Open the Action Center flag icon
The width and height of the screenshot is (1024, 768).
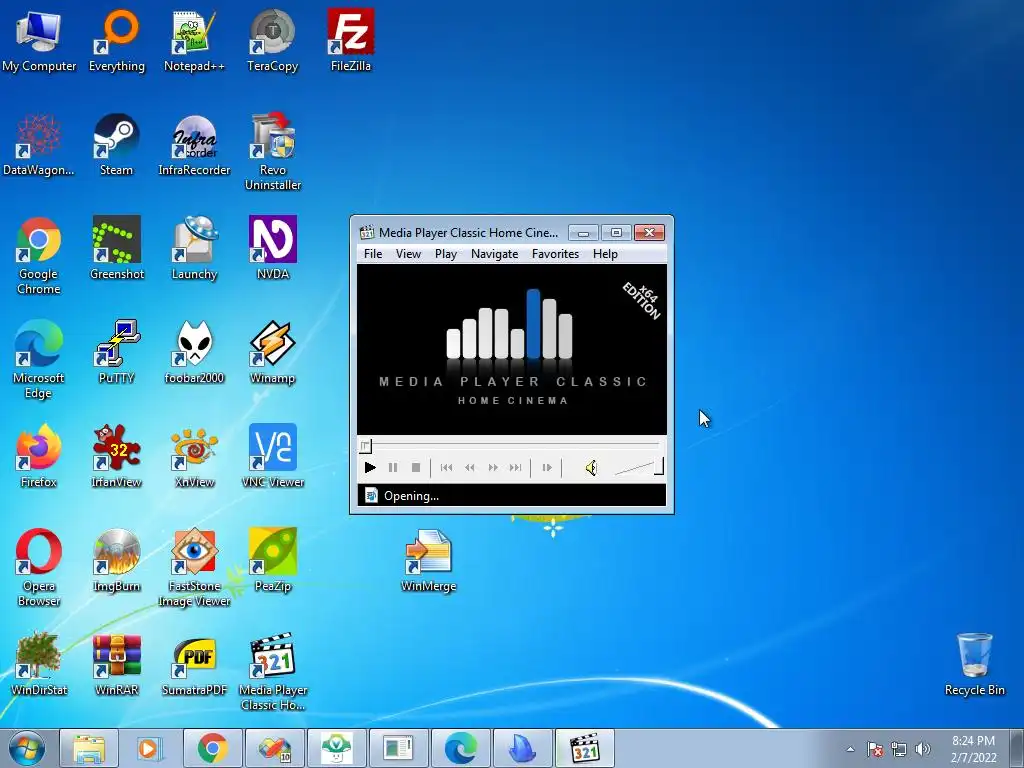875,749
